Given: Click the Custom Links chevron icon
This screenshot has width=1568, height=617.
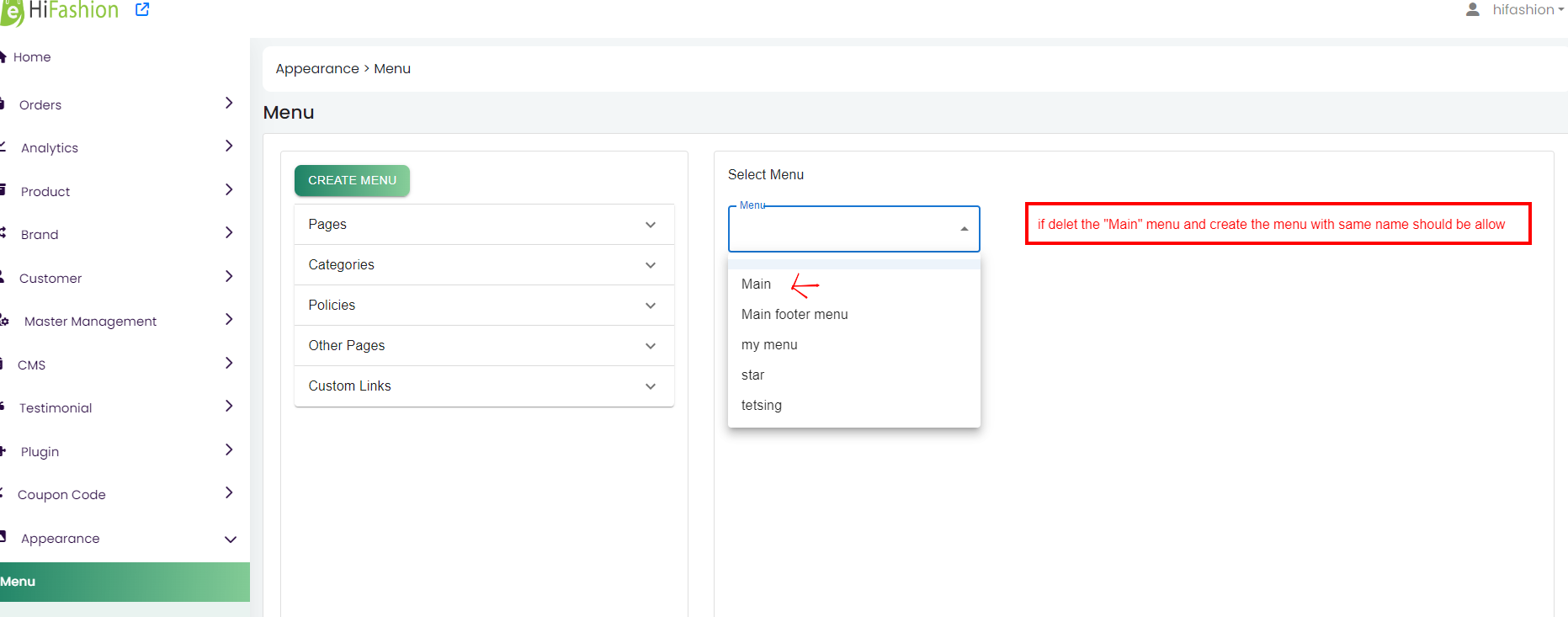Looking at the screenshot, I should pos(651,386).
